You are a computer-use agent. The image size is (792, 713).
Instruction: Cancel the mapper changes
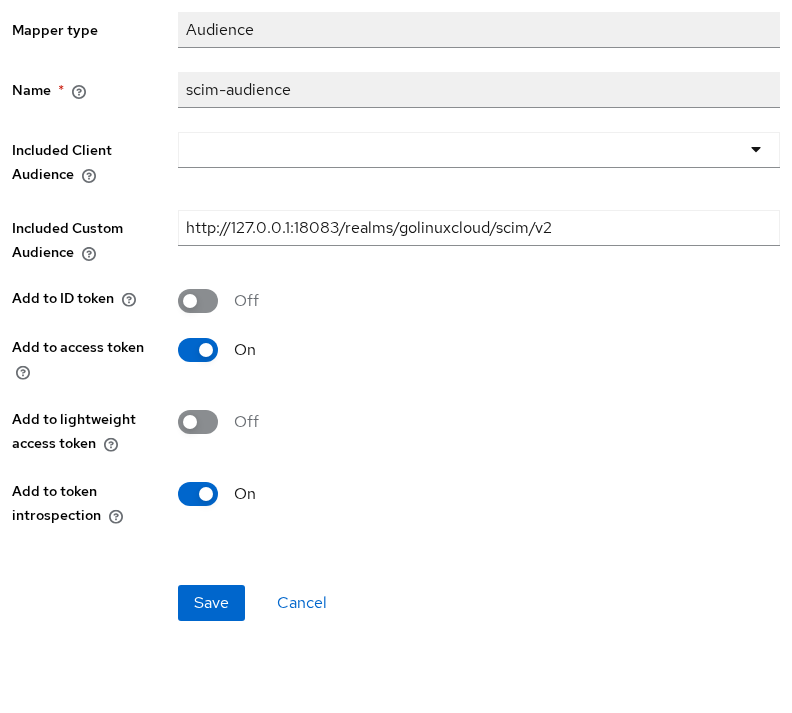pos(302,603)
